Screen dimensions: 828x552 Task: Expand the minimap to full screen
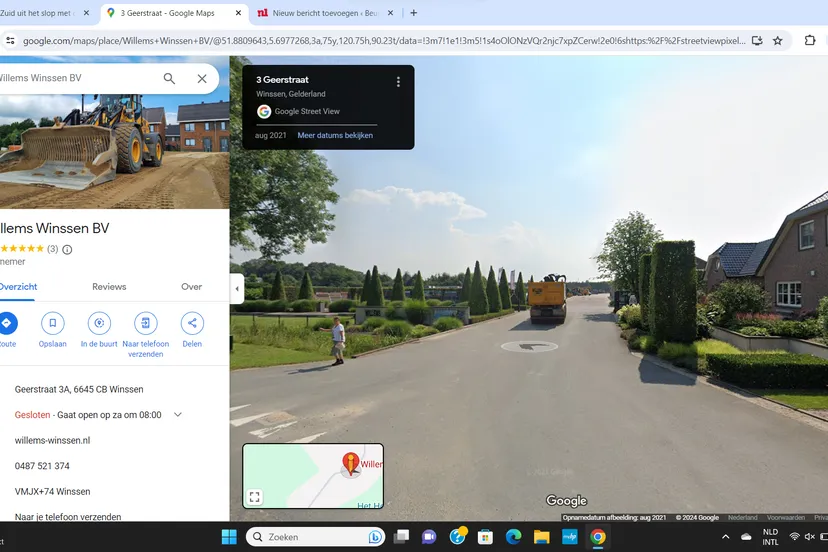(255, 497)
